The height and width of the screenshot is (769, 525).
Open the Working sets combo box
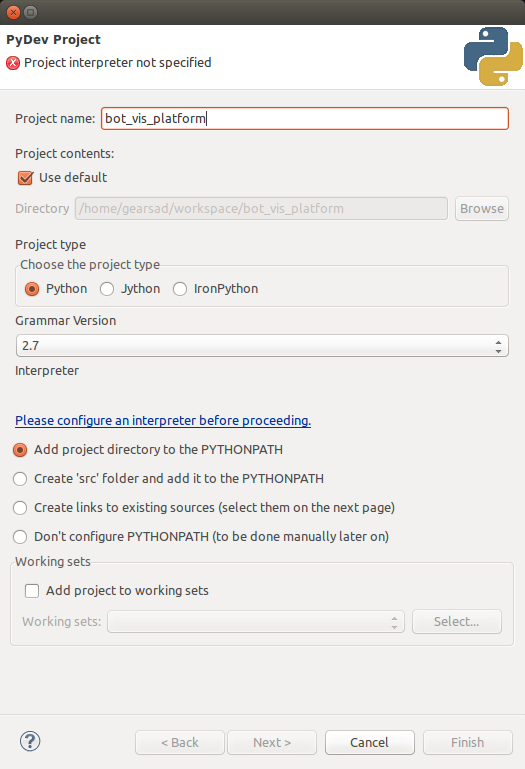pyautogui.click(x=256, y=622)
